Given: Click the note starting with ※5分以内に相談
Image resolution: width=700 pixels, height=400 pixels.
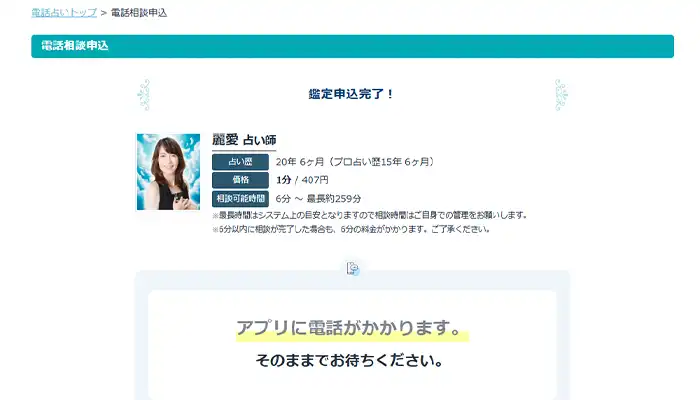Looking at the screenshot, I should click(350, 229).
